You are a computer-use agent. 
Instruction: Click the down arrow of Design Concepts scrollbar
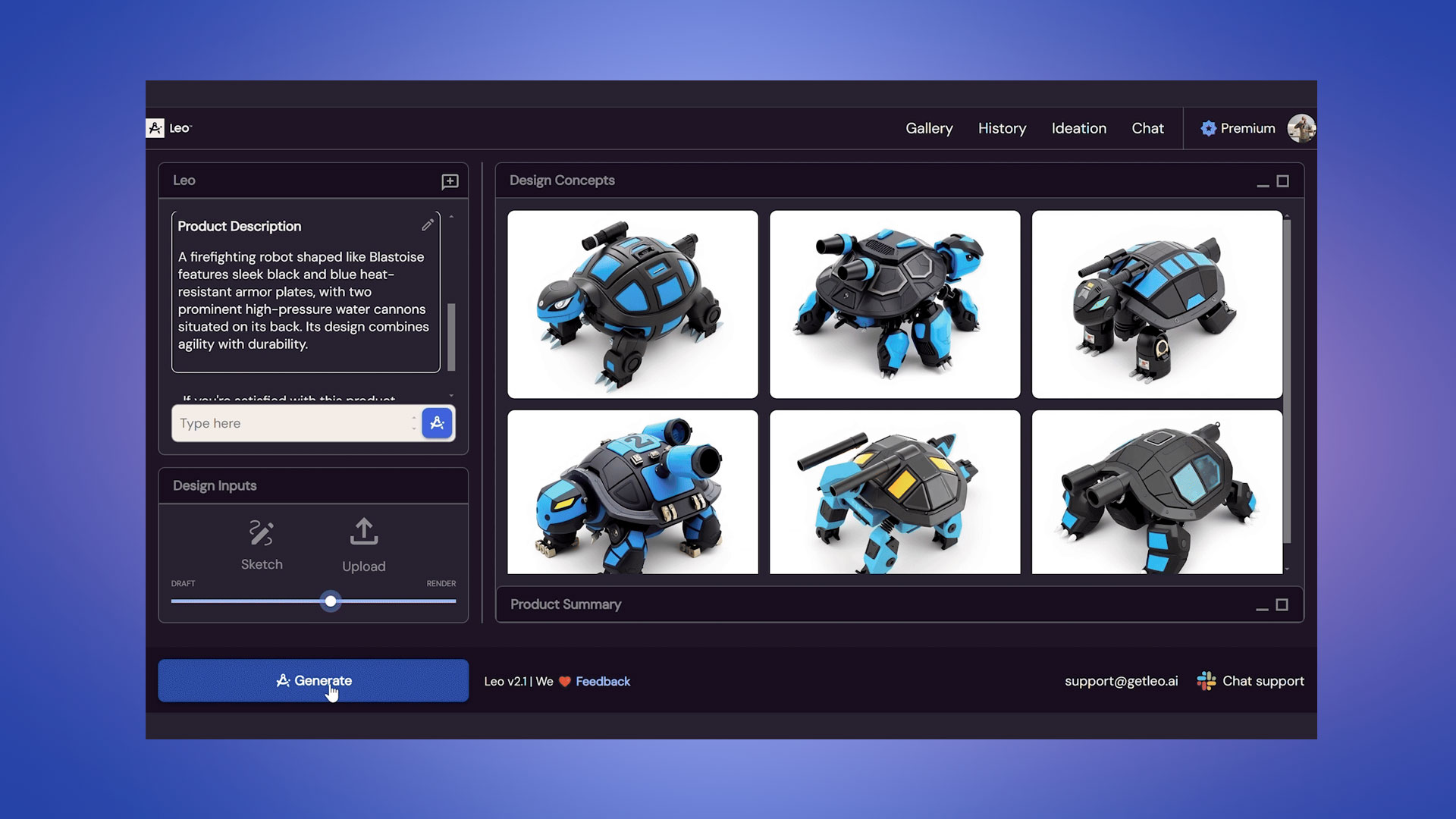point(1287,569)
